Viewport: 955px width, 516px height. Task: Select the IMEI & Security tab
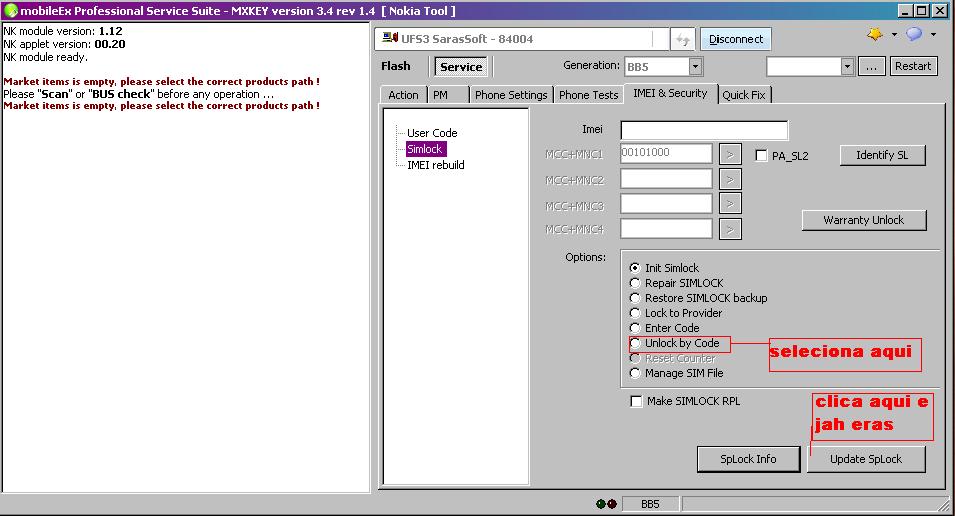point(670,93)
